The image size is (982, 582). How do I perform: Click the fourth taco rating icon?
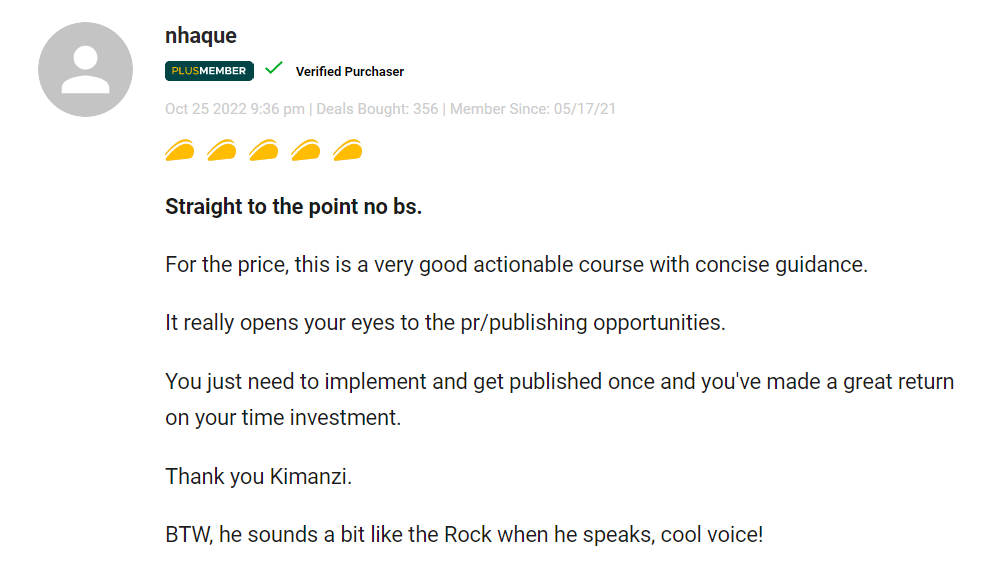coord(306,150)
